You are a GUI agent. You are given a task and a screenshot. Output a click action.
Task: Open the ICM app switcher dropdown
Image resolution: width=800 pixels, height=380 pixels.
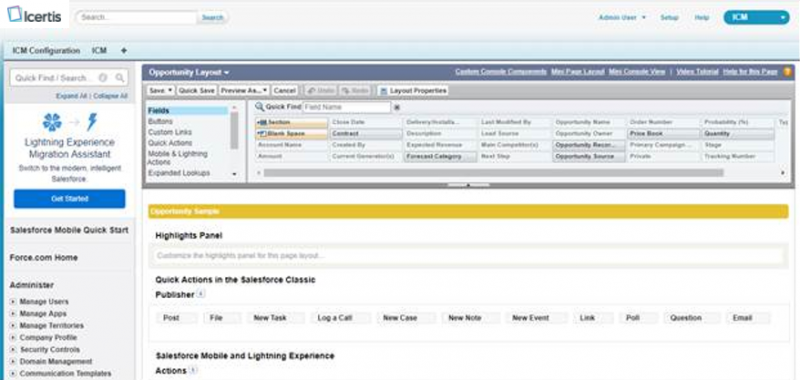(x=756, y=17)
